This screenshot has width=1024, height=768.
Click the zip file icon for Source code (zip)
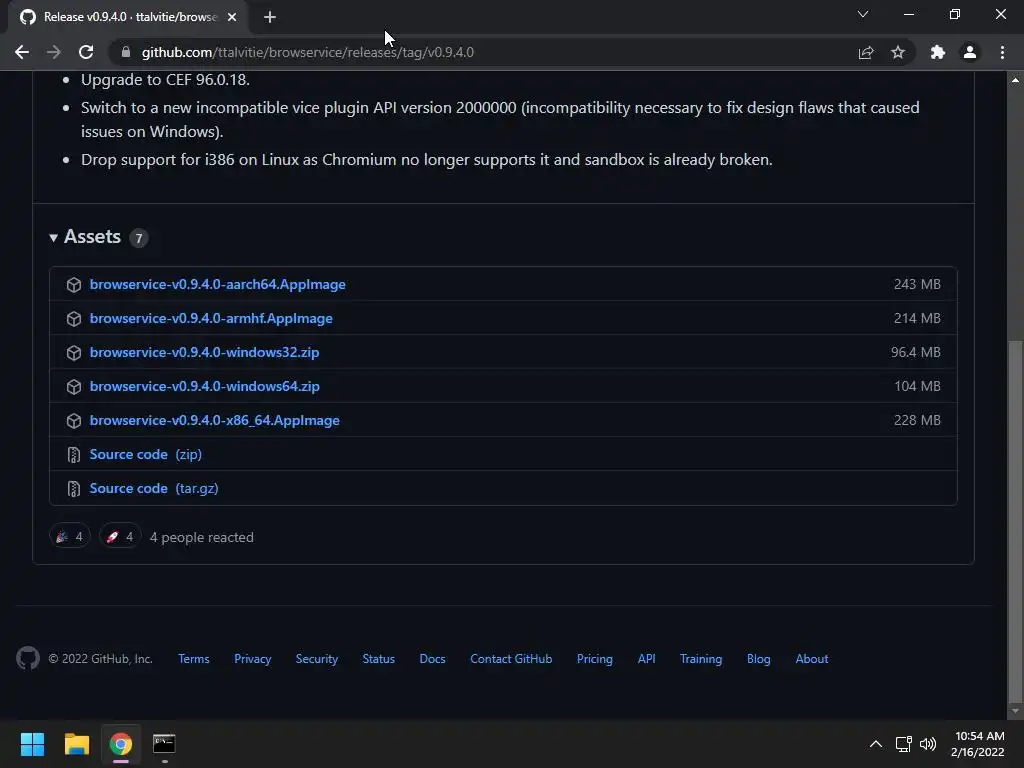74,455
